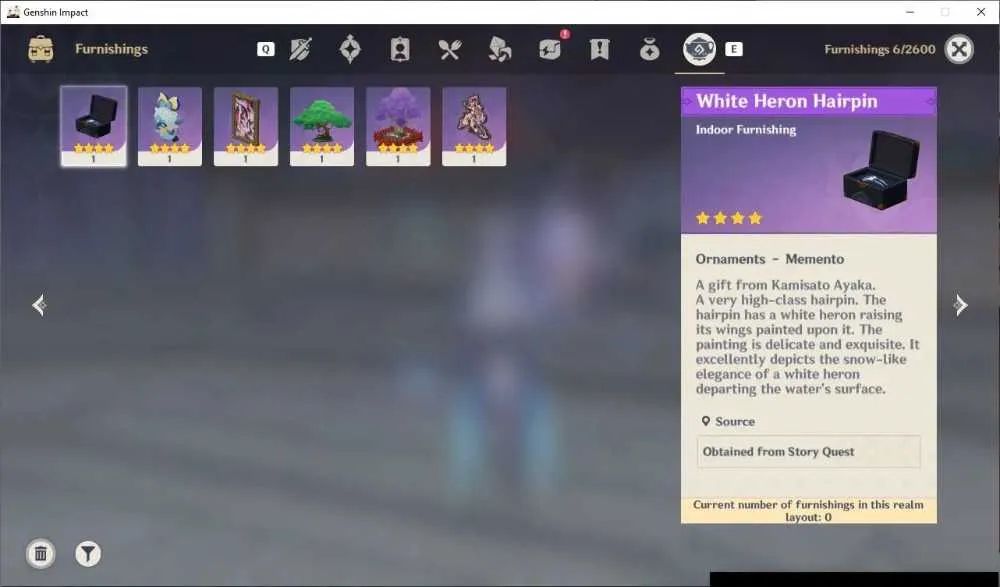Open the Weapons tab with the sword icon
The image size is (1000, 587).
point(300,49)
